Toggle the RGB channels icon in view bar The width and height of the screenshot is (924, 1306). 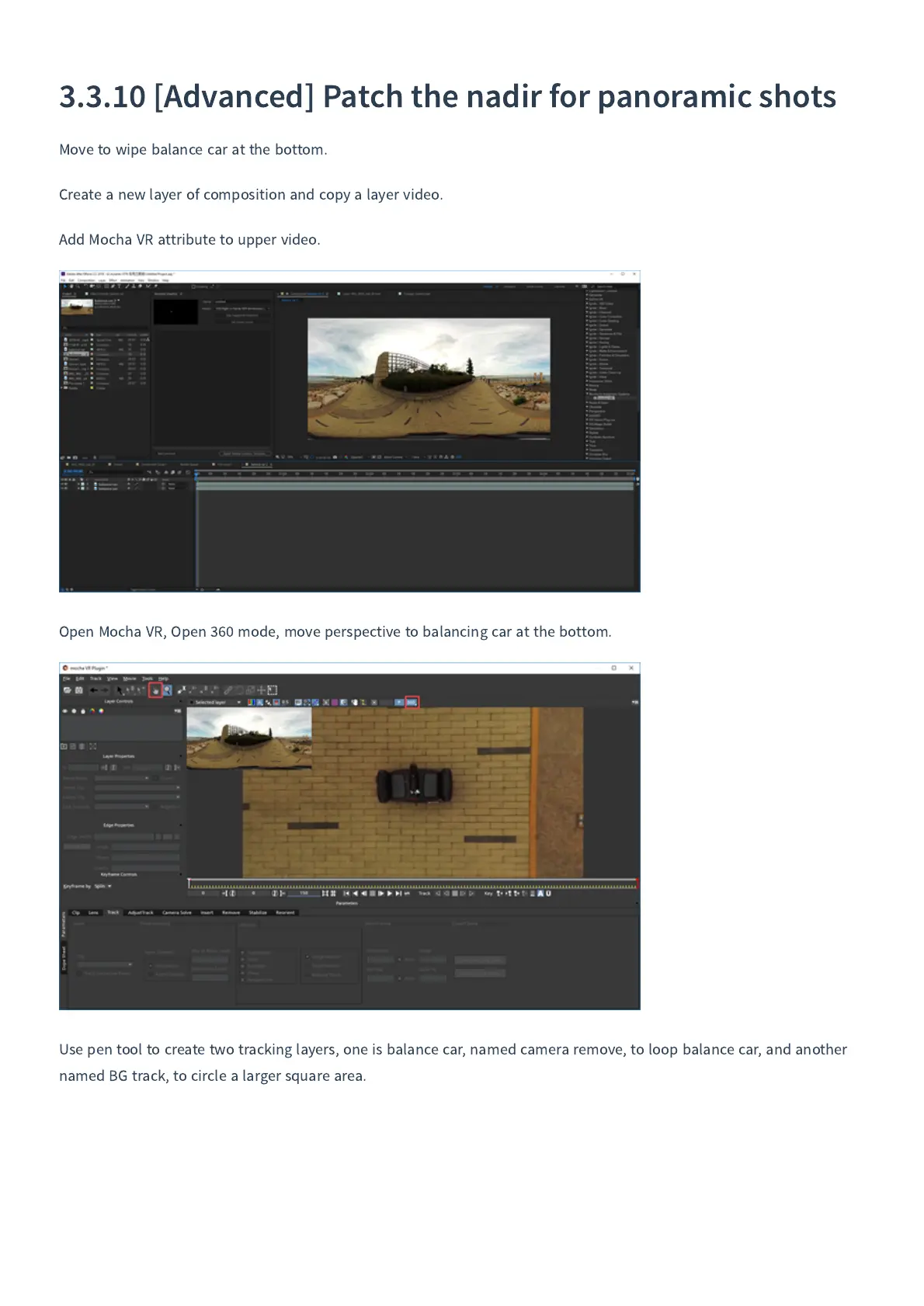pos(252,702)
